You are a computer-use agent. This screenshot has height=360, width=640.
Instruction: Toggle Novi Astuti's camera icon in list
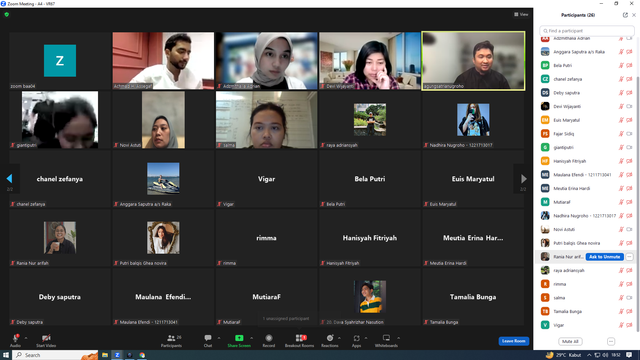tap(629, 229)
